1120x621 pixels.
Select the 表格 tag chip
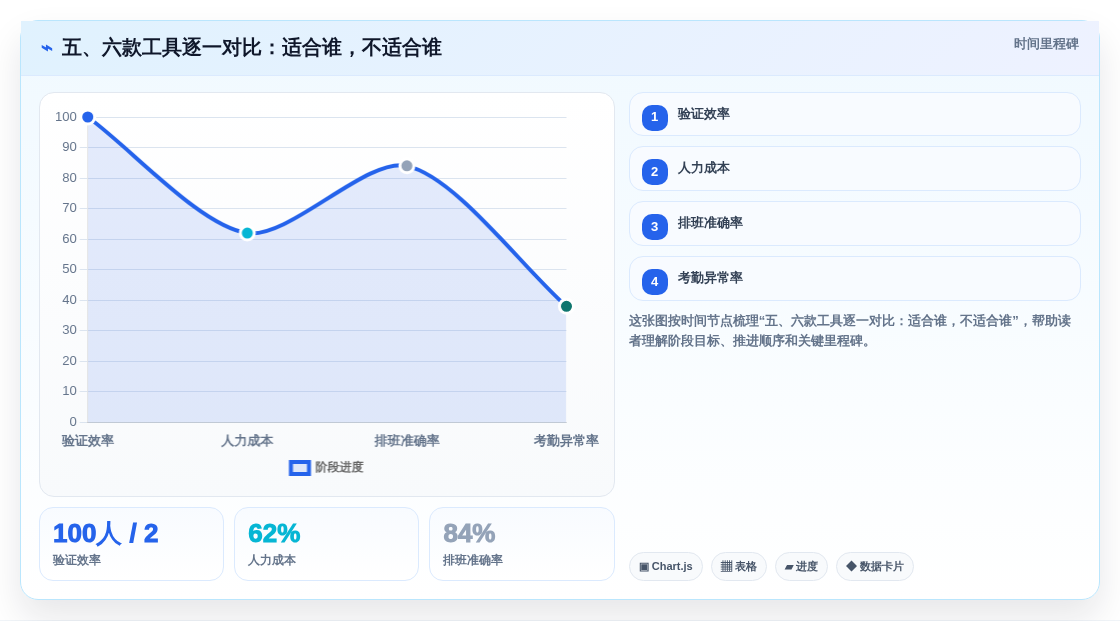(x=739, y=567)
